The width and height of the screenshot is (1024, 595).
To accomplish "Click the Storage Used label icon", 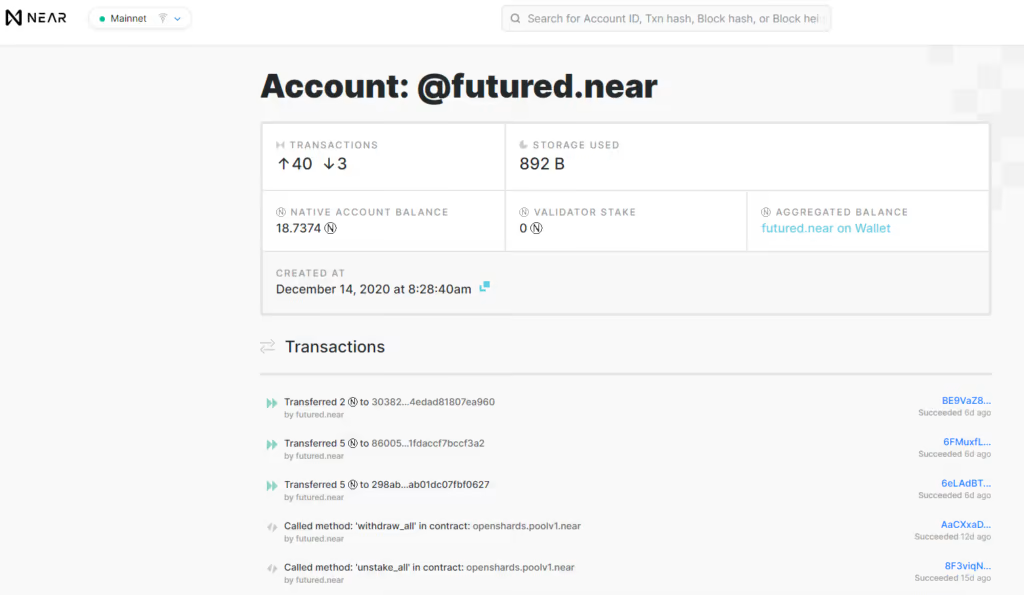I will click(x=523, y=144).
